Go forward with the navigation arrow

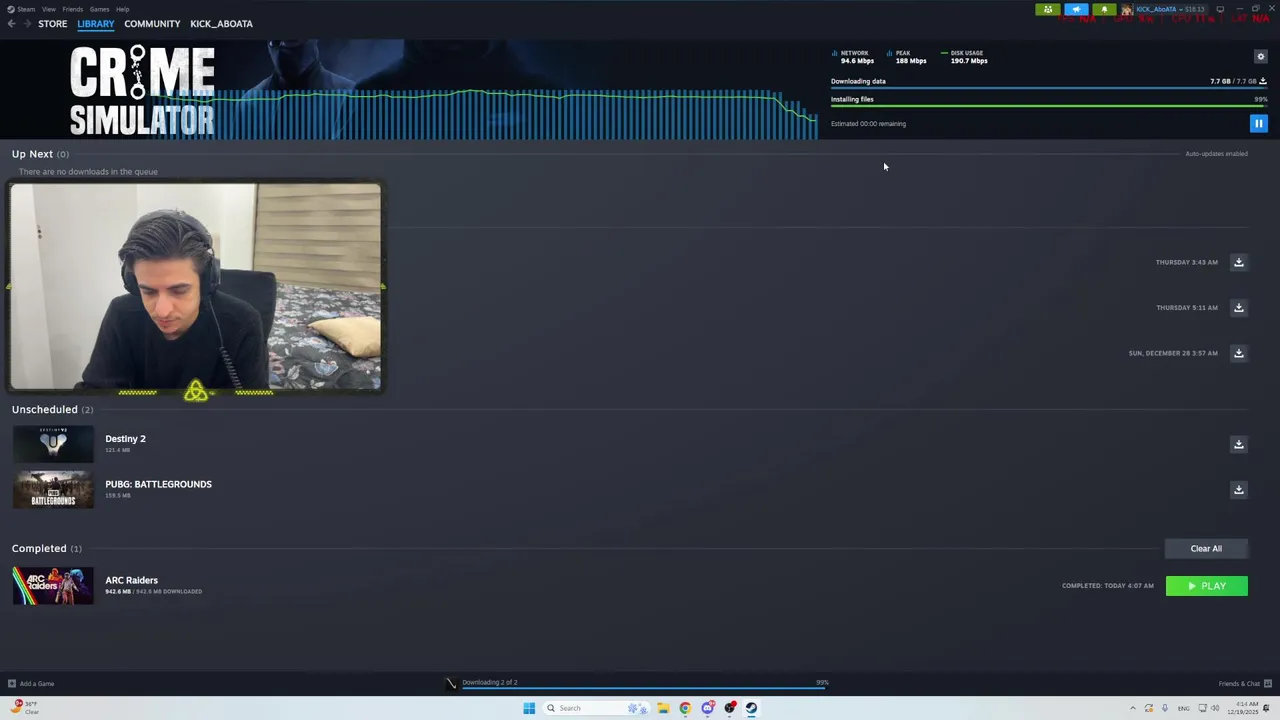pos(27,24)
